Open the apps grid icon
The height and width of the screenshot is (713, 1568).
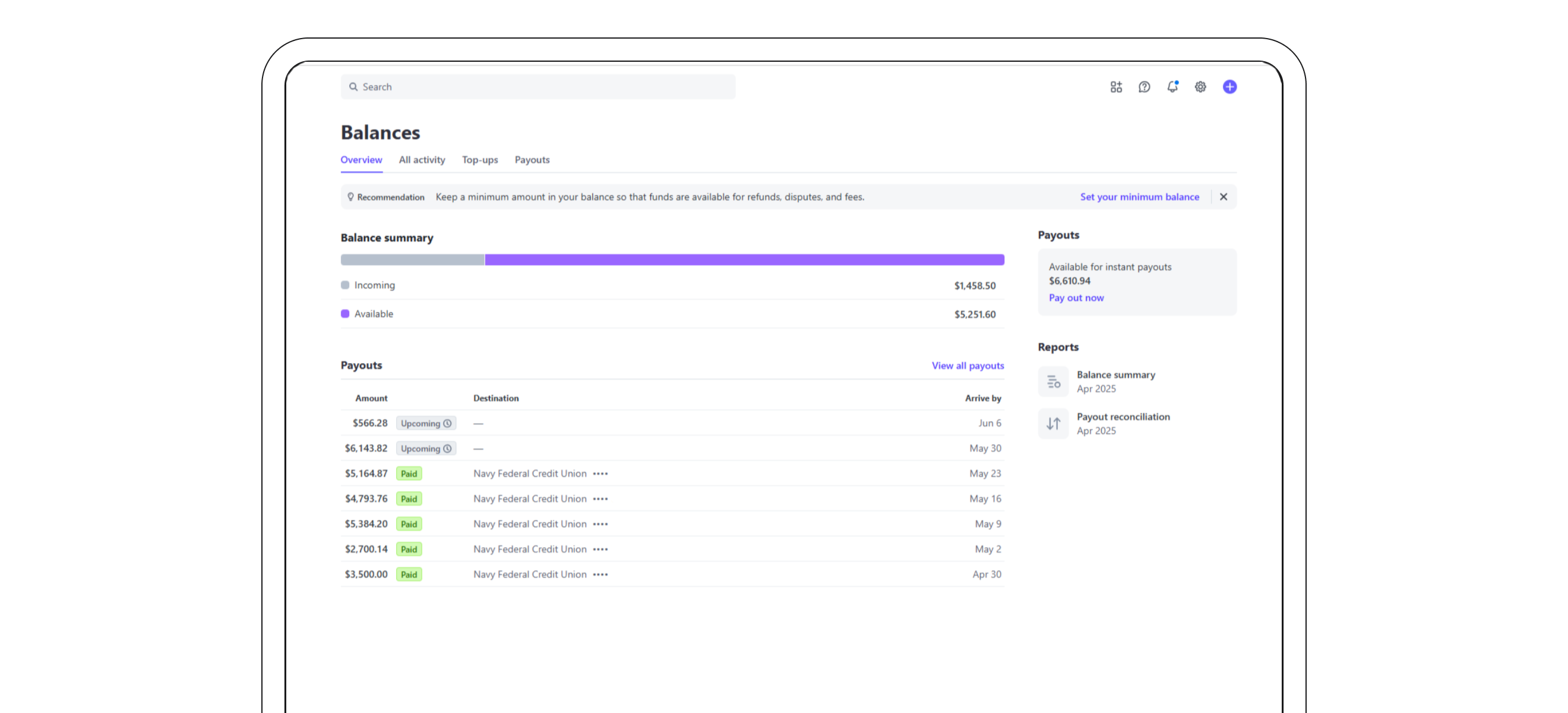pyautogui.click(x=1116, y=87)
